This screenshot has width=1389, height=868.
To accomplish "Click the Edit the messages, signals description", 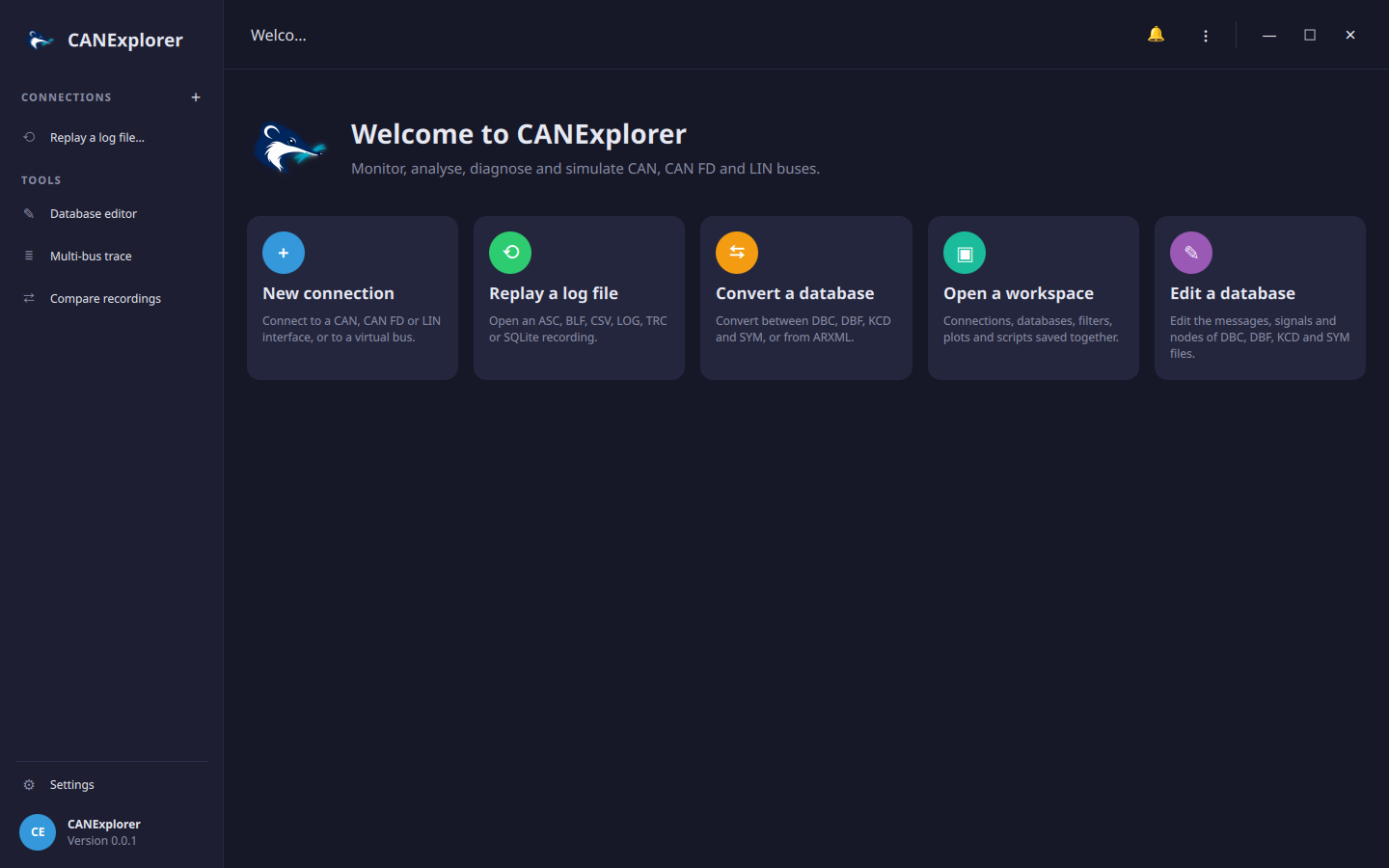I will pyautogui.click(x=1260, y=337).
